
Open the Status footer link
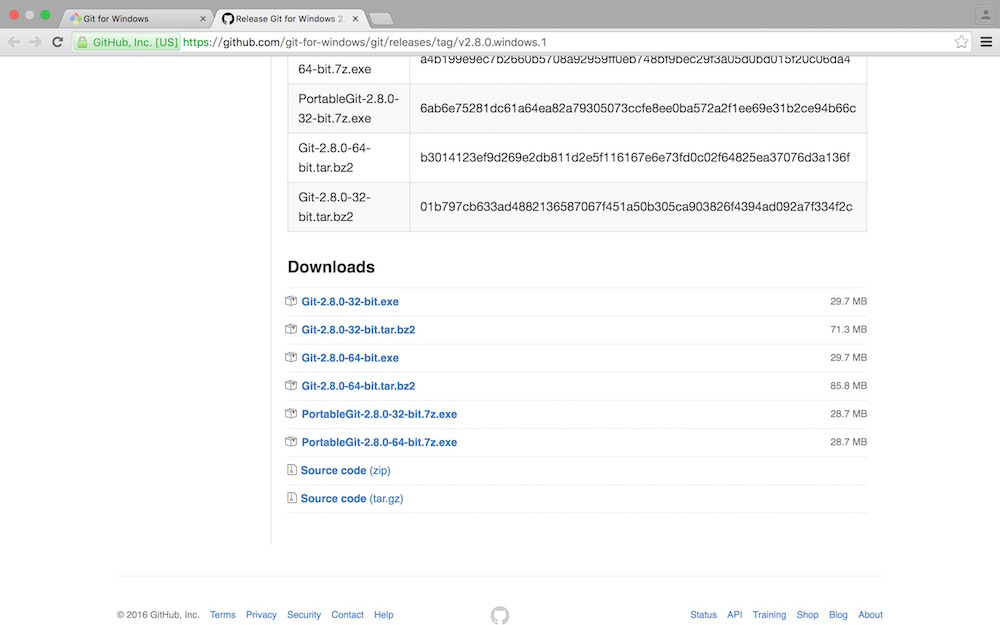[x=703, y=615]
